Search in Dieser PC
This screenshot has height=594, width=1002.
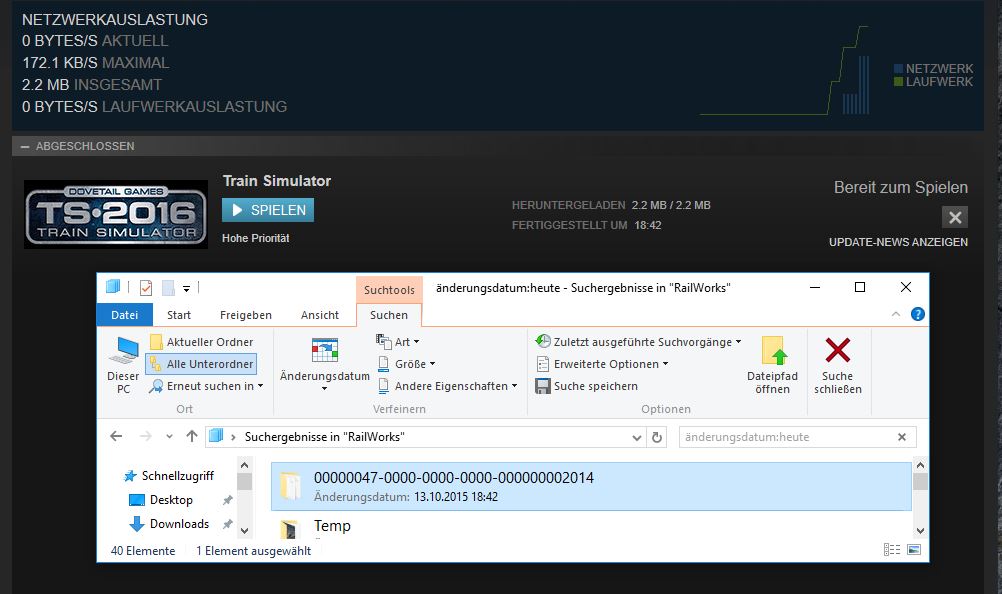123,365
